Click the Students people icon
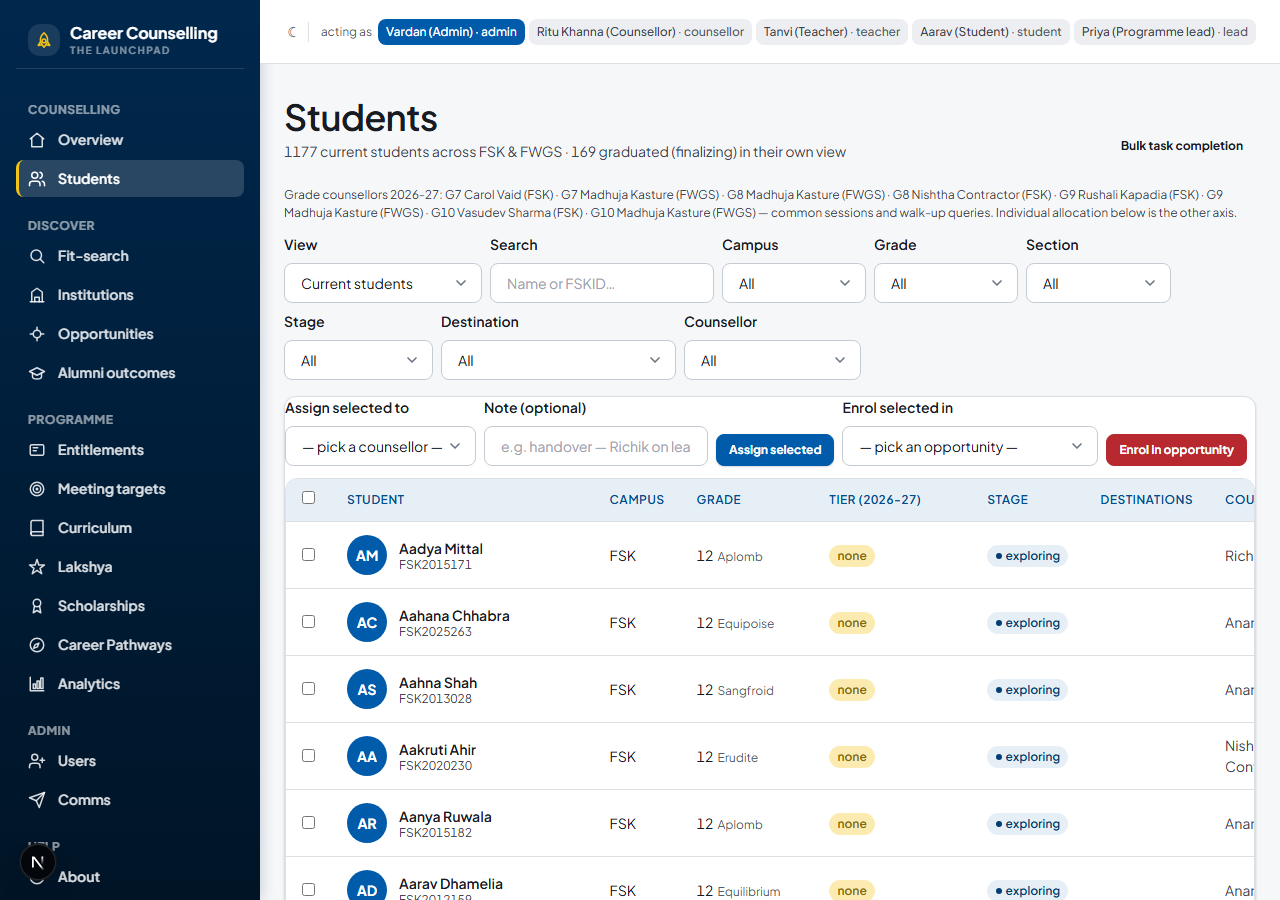 (x=37, y=179)
